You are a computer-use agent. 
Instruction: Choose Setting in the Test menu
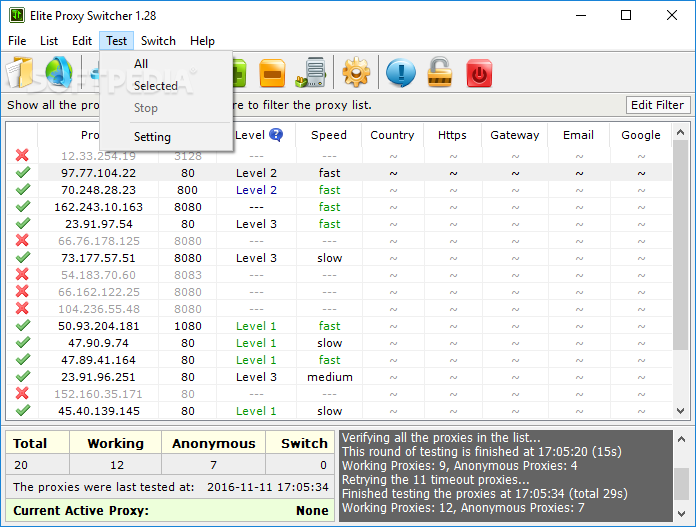166,137
